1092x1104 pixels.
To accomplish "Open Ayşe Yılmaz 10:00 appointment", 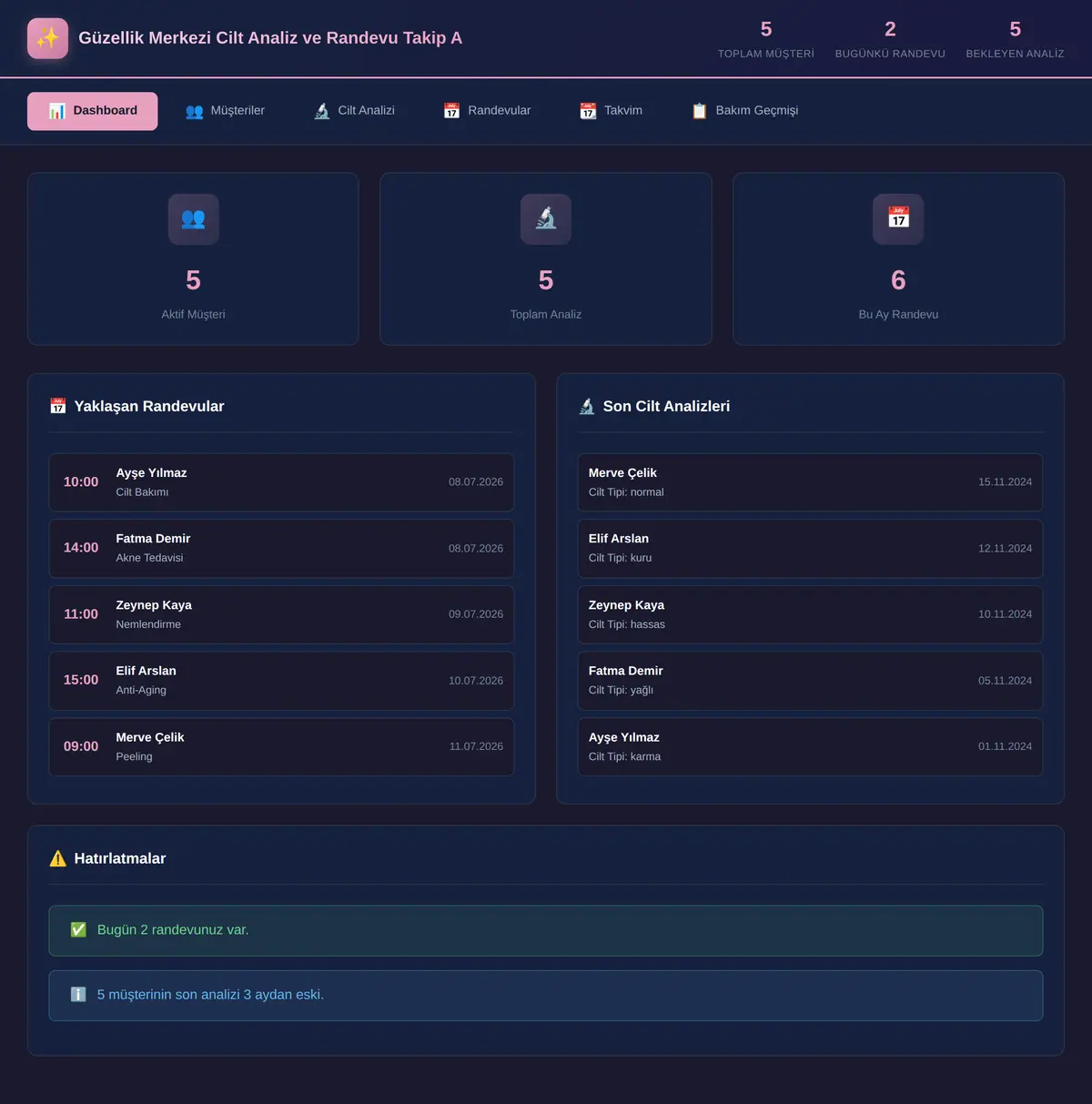I will coord(281,482).
